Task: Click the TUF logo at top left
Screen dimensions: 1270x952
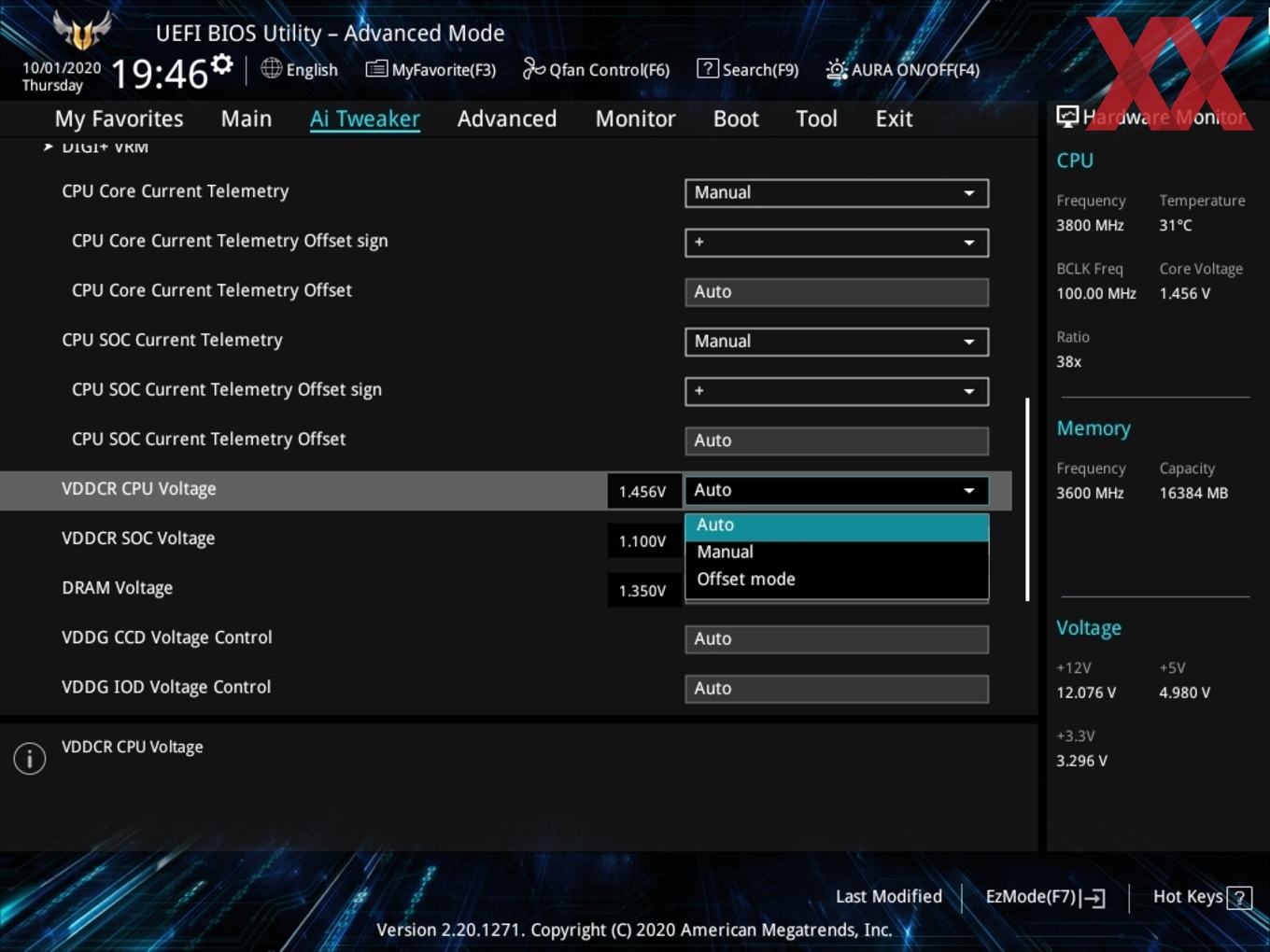Action: tap(82, 31)
